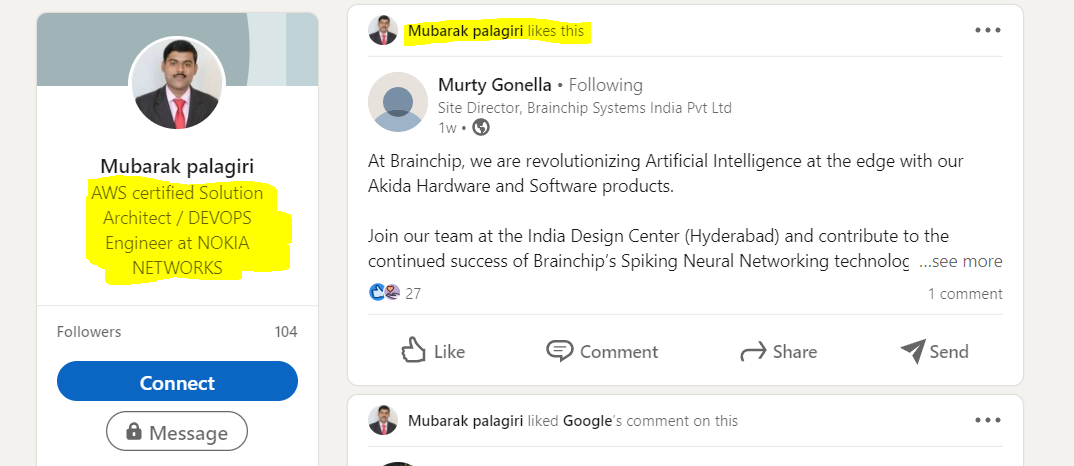Click the reaction icons beside 27
1074x466 pixels.
point(385,293)
